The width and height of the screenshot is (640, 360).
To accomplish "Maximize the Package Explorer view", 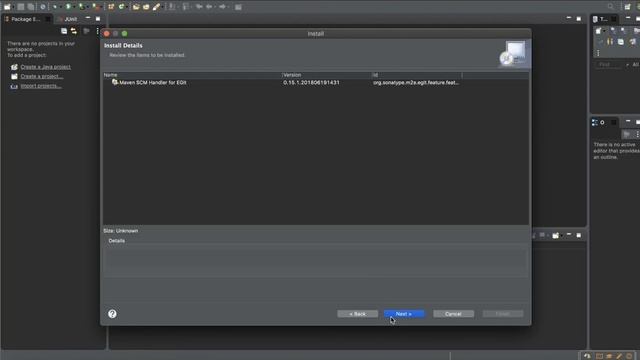I will 98,18.
